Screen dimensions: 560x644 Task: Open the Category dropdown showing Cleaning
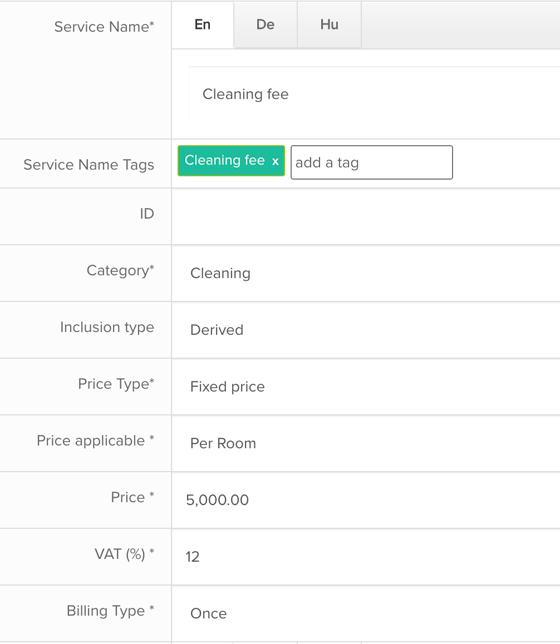coord(366,273)
